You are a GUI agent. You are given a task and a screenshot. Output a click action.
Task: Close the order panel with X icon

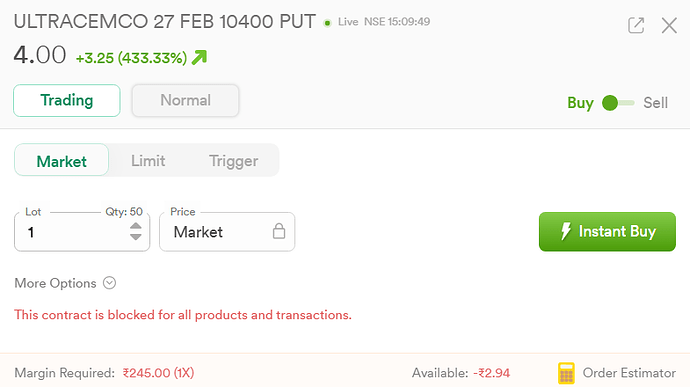click(x=669, y=26)
